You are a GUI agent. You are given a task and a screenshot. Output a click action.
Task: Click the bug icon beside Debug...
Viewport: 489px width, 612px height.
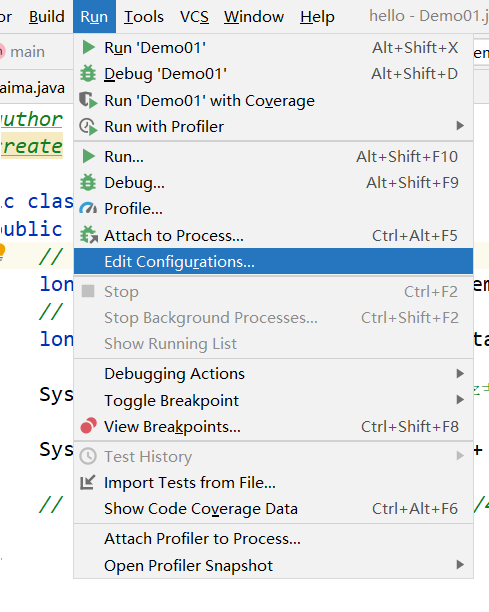[x=88, y=182]
